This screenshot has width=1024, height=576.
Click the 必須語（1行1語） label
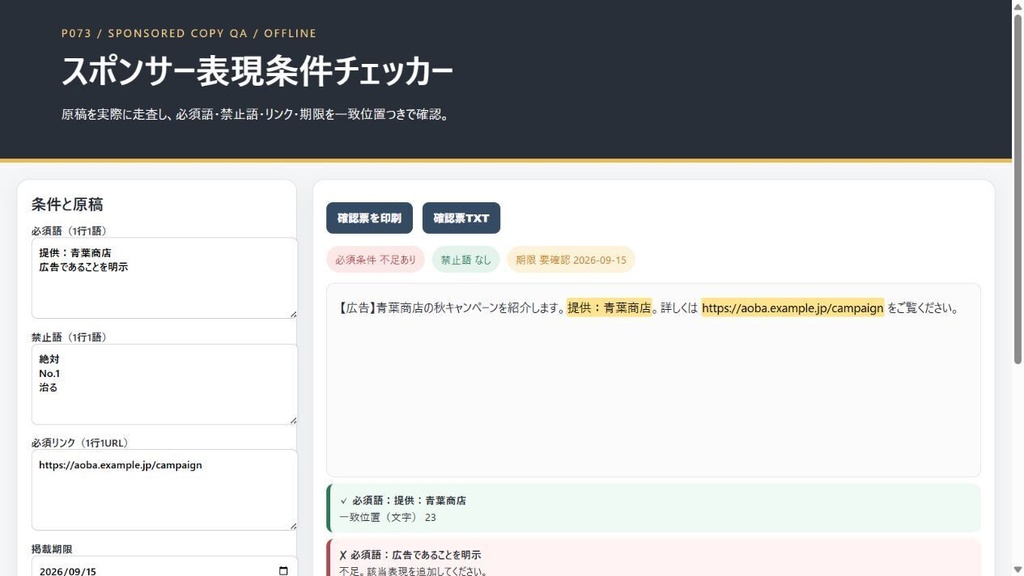(69, 231)
